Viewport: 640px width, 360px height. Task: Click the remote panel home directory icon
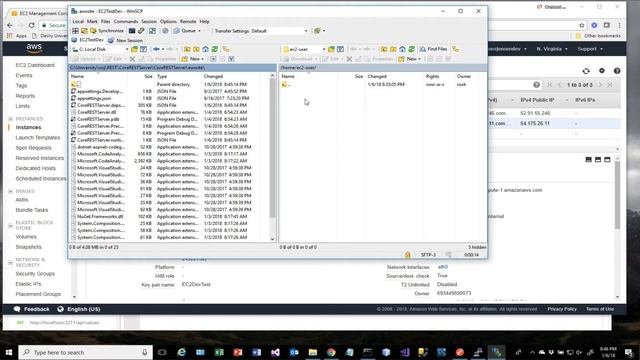pos(402,49)
